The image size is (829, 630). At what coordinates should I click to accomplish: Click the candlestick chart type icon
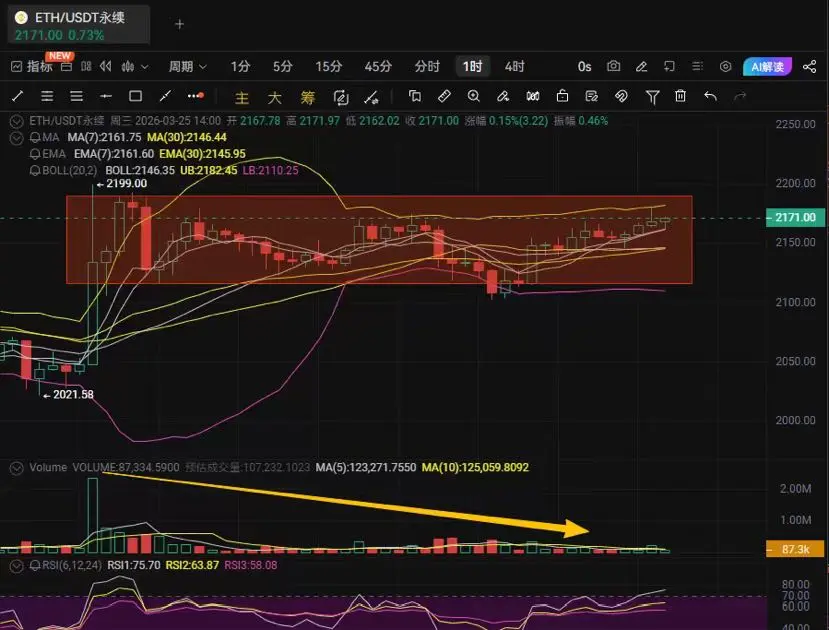[x=128, y=67]
